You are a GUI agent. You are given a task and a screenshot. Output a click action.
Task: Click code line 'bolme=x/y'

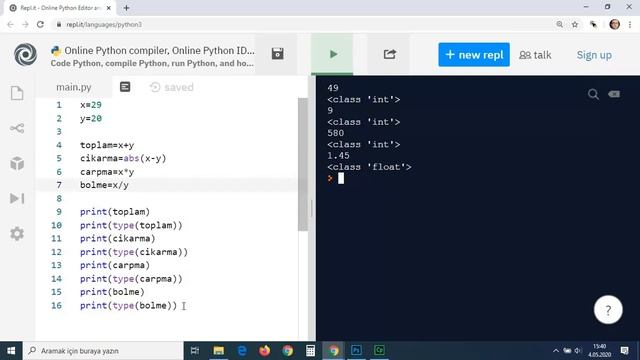point(104,185)
